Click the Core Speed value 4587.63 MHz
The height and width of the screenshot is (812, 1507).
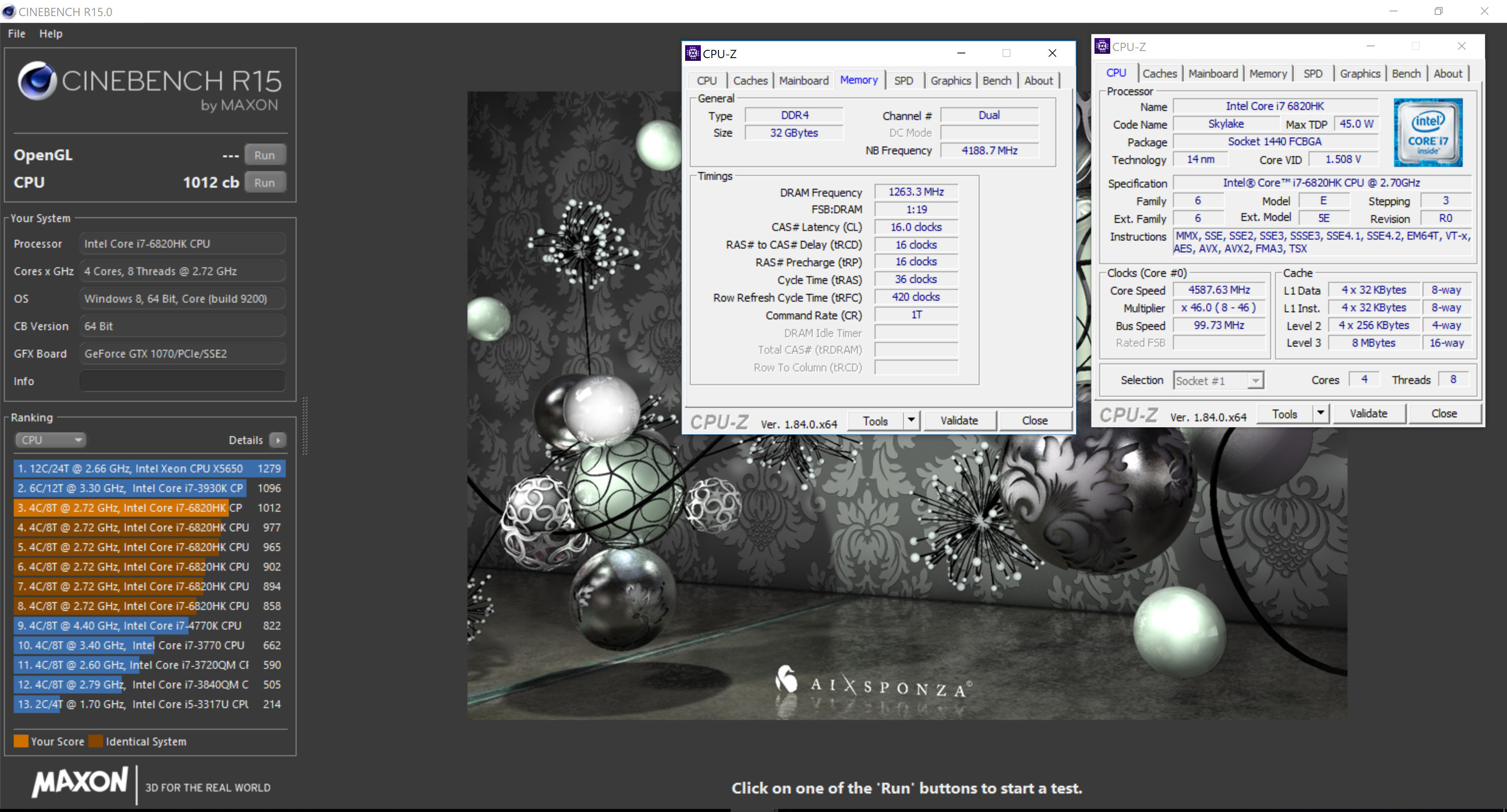(1219, 290)
